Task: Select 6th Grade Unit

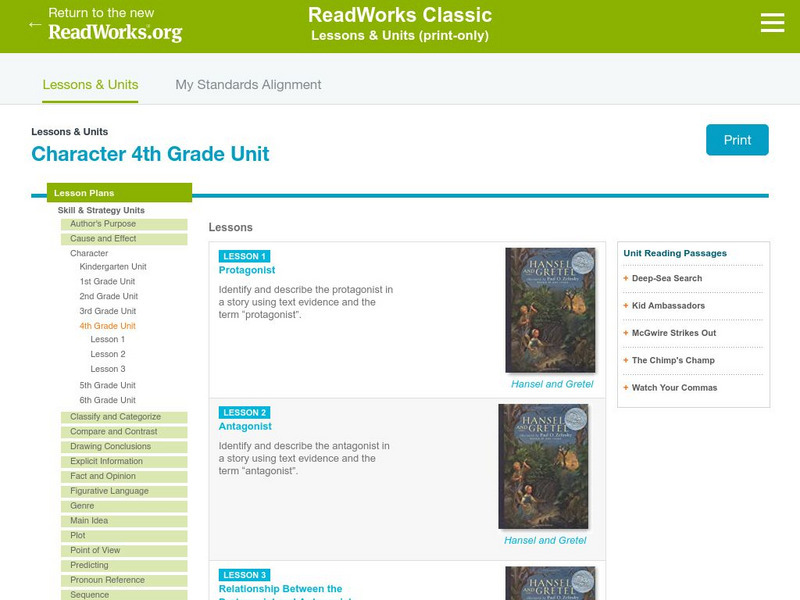Action: click(x=108, y=400)
